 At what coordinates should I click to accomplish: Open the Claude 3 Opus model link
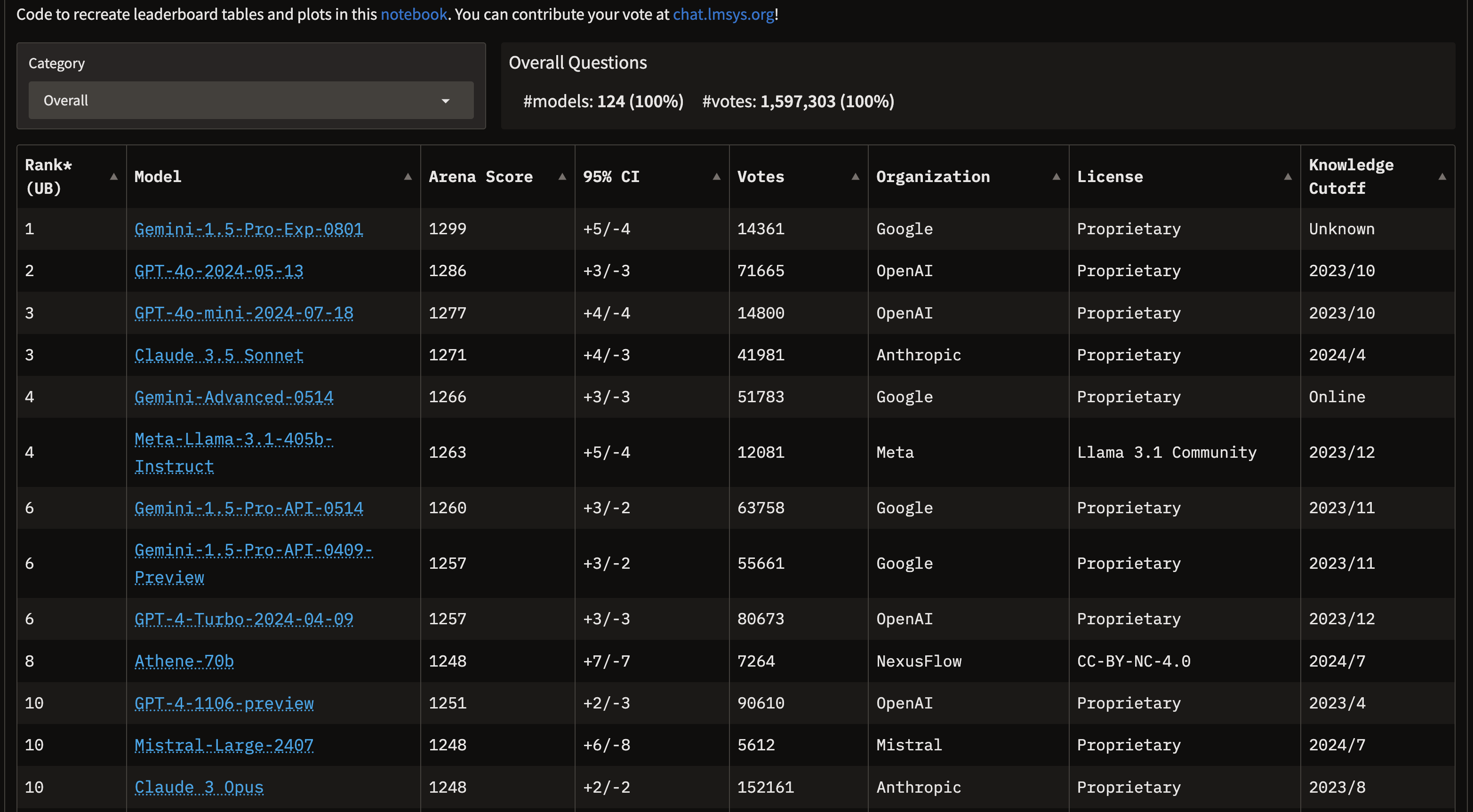tap(199, 788)
